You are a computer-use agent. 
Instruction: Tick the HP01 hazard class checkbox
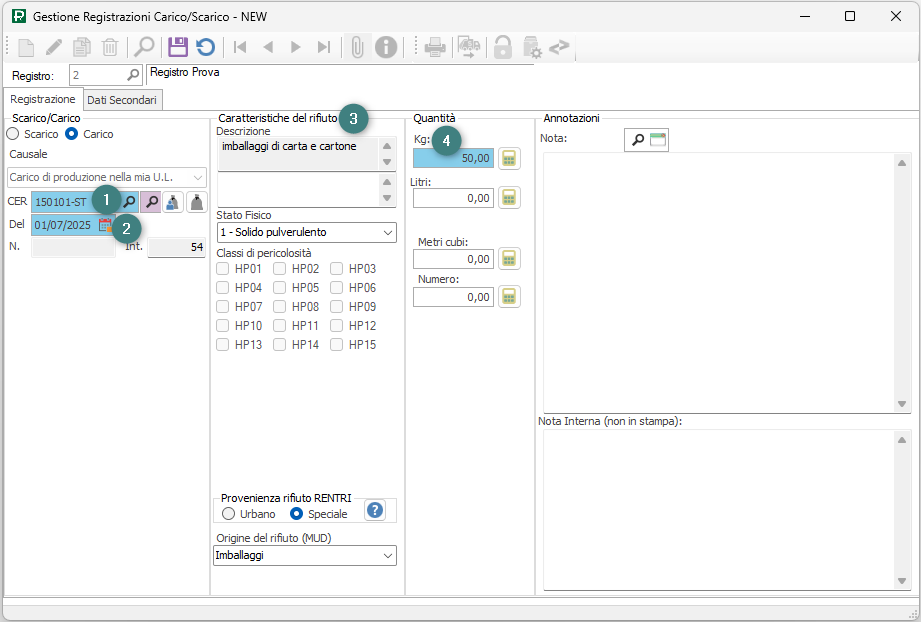pos(224,269)
